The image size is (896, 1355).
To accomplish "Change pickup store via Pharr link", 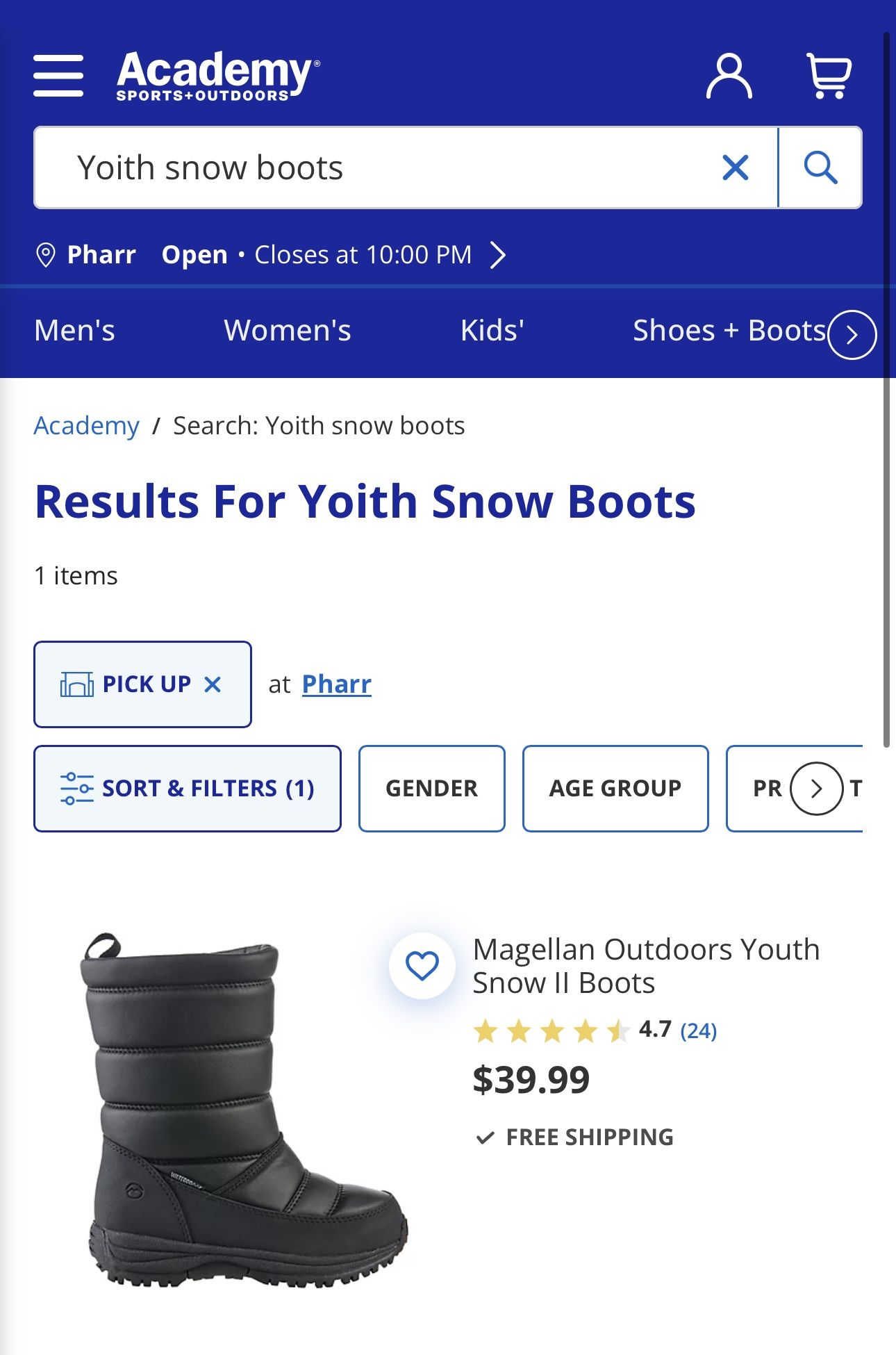I will click(x=336, y=684).
